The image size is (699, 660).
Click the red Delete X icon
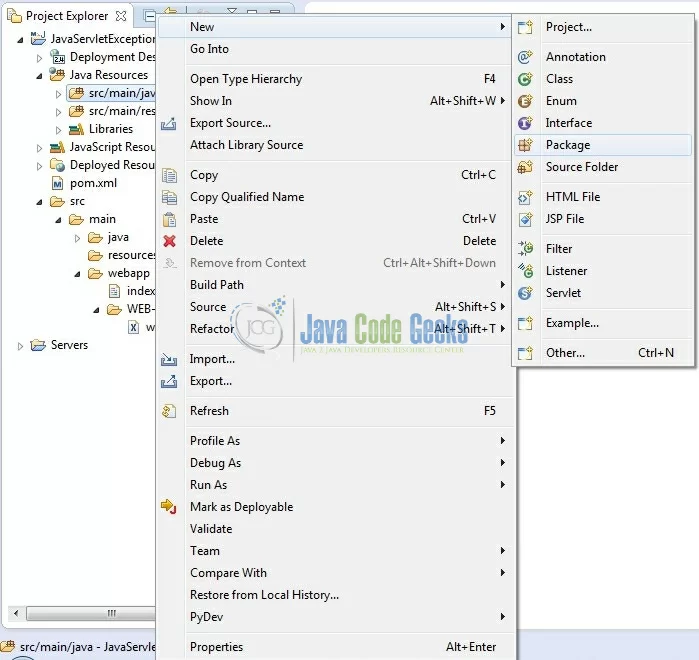(x=169, y=241)
